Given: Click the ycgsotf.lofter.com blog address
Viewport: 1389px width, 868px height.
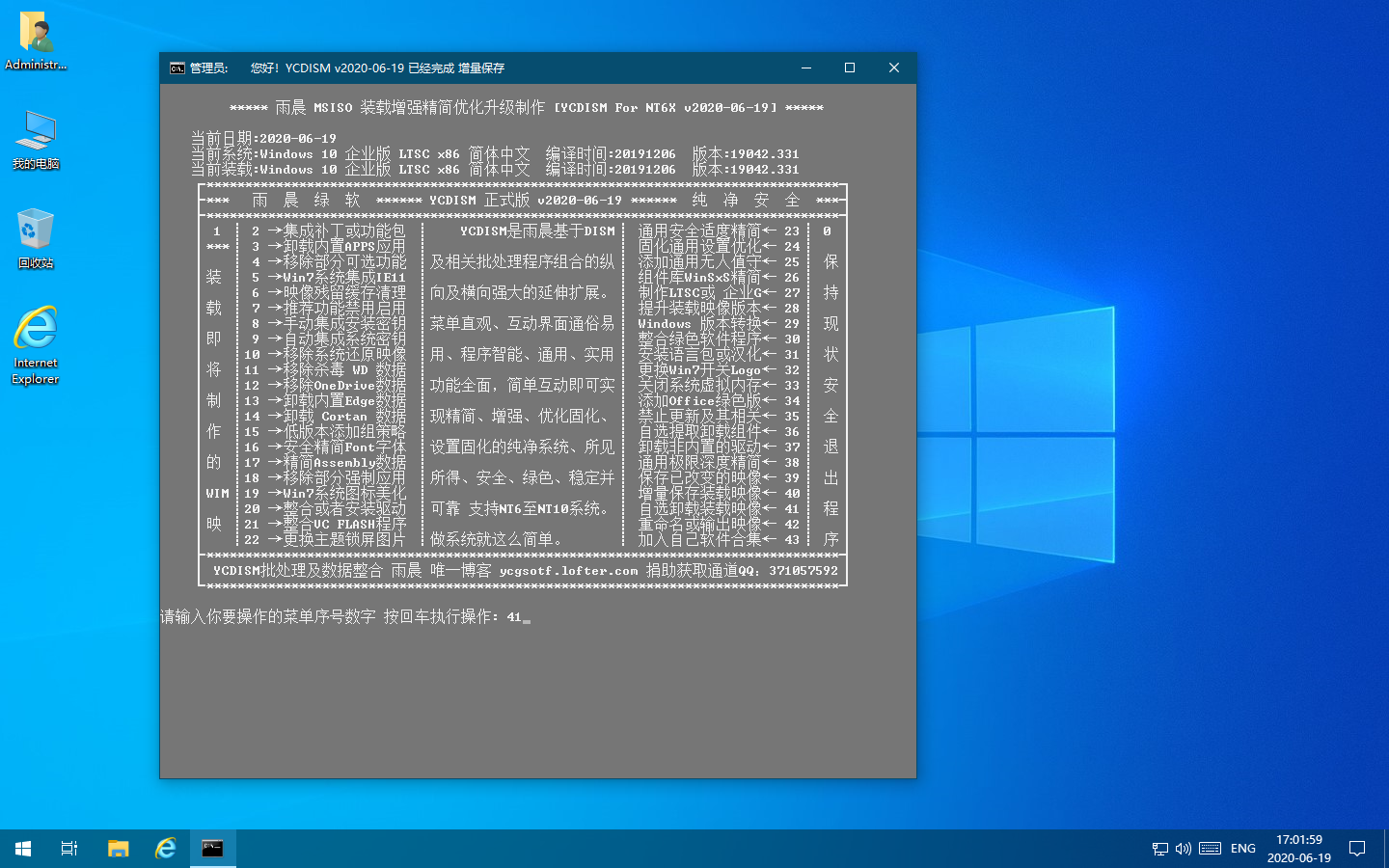Looking at the screenshot, I should tap(568, 571).
